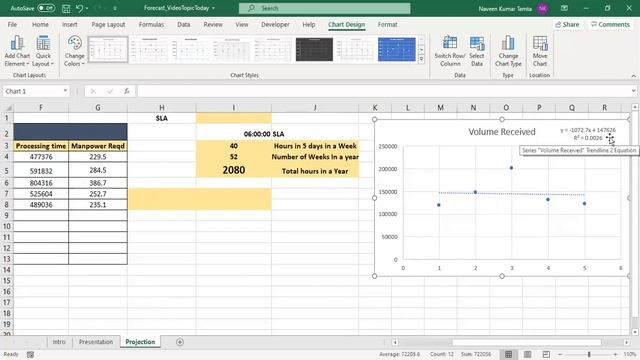Image resolution: width=640 pixels, height=360 pixels.
Task: Click the Save icon in the title bar
Action: (x=66, y=8)
